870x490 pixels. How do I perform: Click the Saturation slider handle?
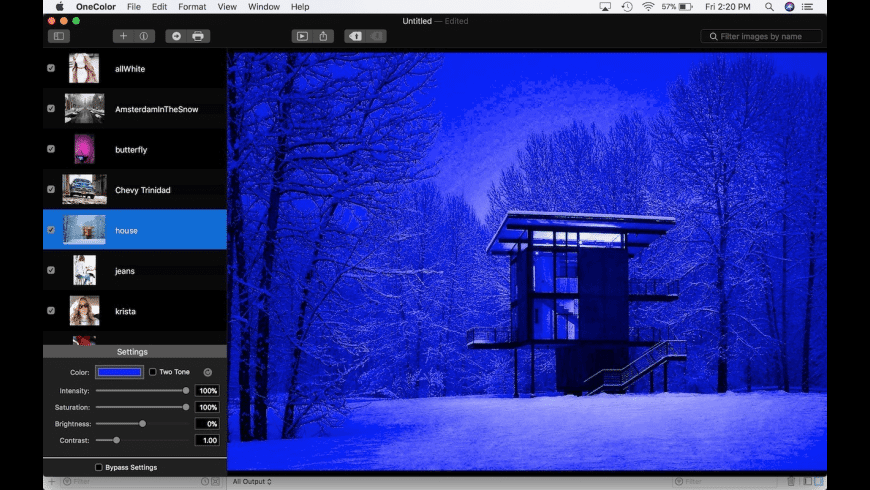tap(186, 407)
